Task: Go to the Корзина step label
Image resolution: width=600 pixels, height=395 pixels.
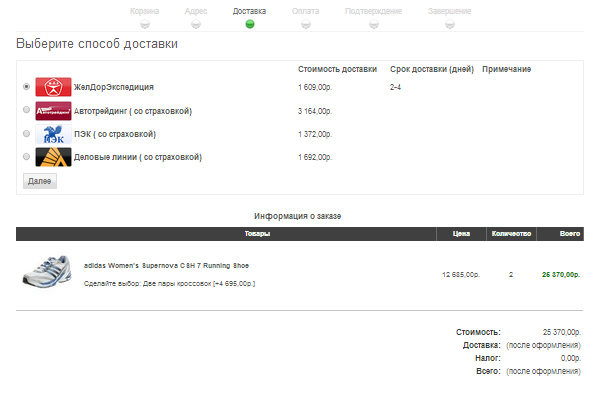Action: click(x=145, y=11)
